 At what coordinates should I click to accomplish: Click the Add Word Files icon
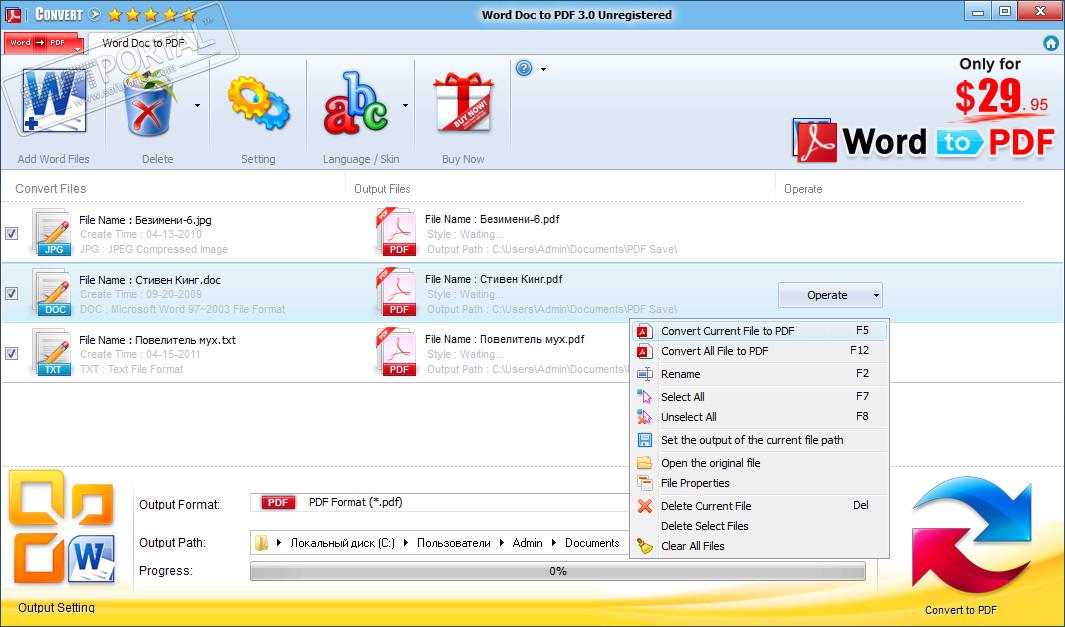54,101
